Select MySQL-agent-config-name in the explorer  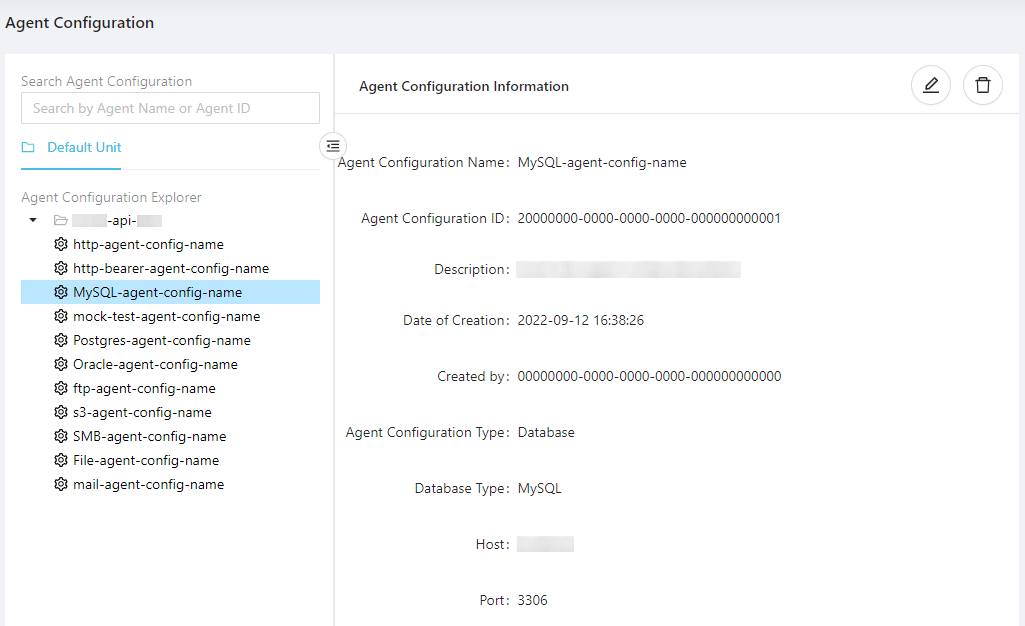pyautogui.click(x=157, y=292)
